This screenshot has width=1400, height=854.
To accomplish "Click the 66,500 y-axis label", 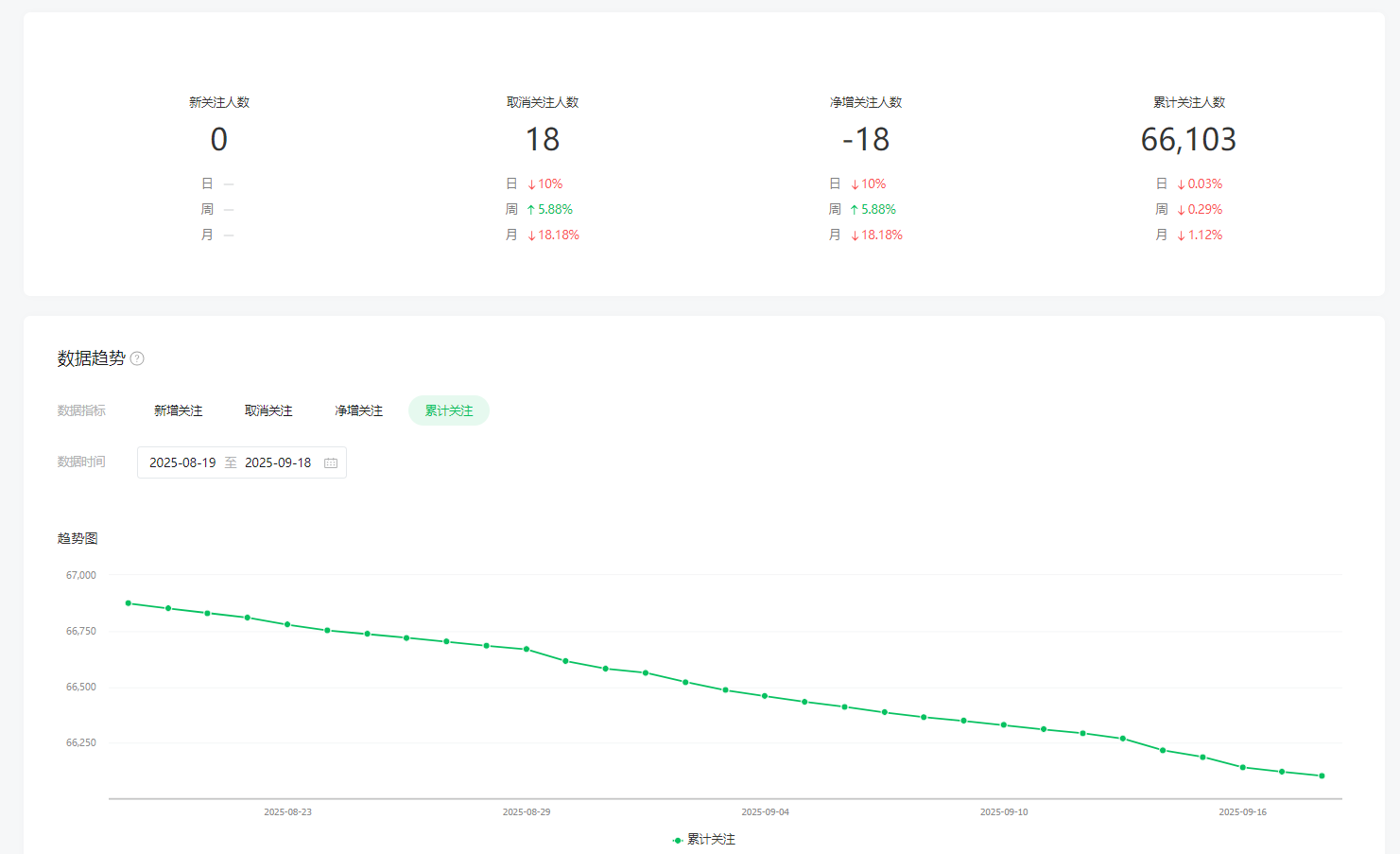I will click(80, 687).
